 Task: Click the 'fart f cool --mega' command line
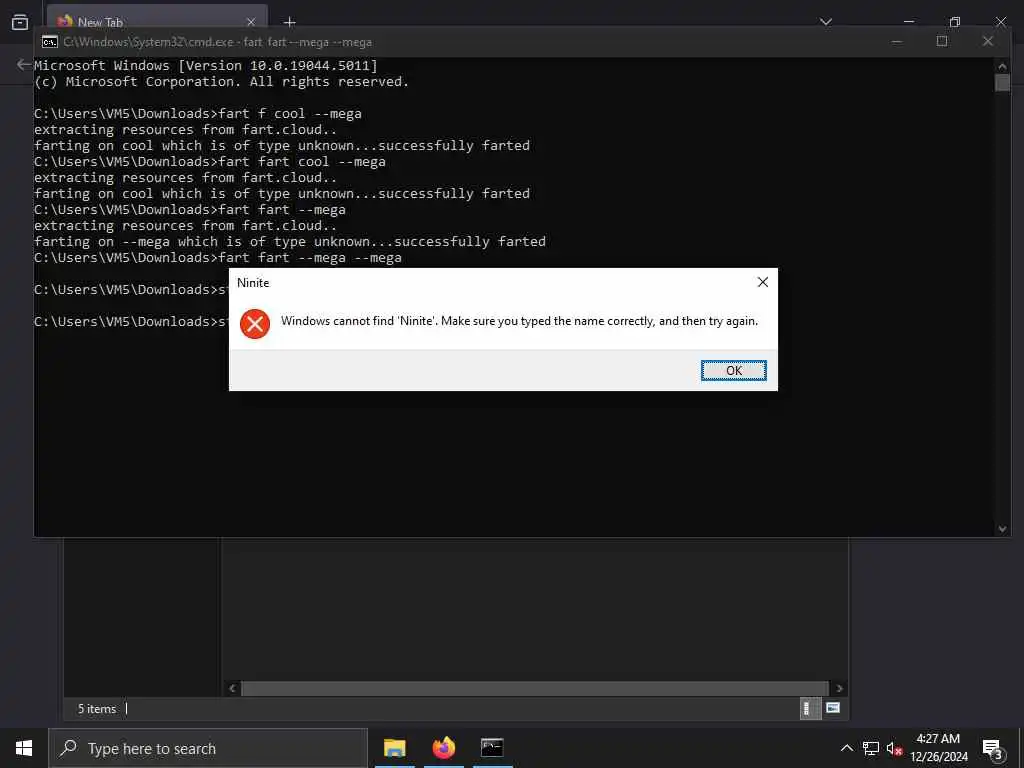tap(197, 114)
